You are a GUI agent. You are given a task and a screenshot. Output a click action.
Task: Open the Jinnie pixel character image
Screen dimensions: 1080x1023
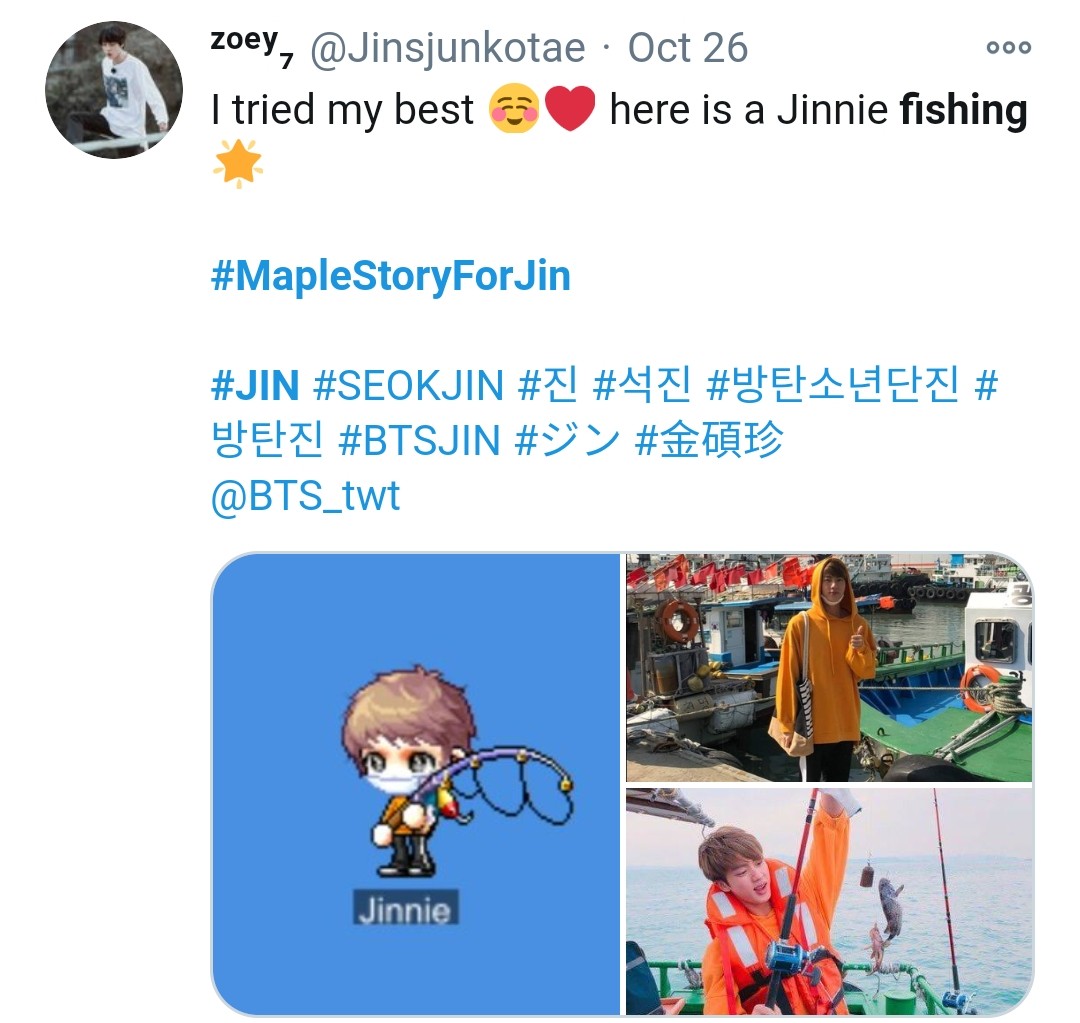(x=416, y=784)
